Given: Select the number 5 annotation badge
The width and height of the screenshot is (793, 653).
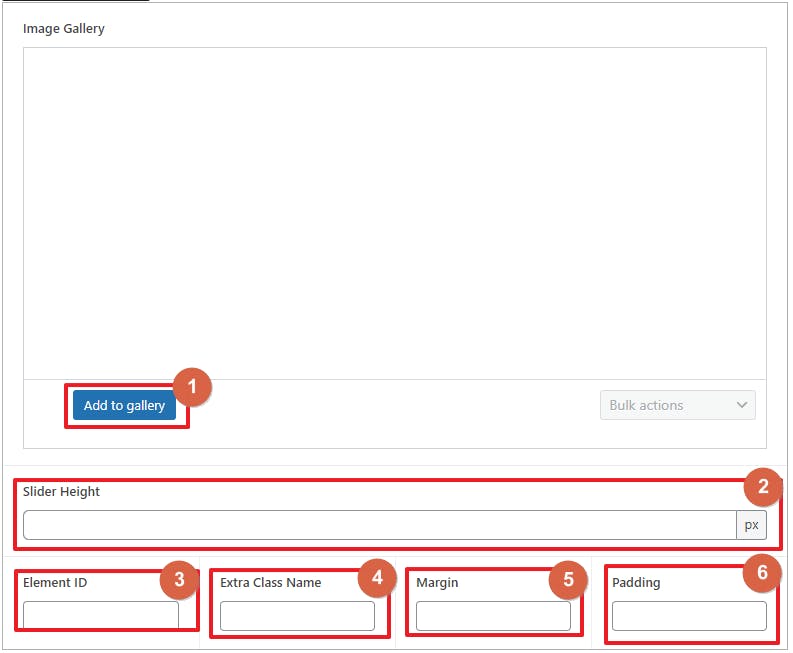Looking at the screenshot, I should click(x=568, y=578).
